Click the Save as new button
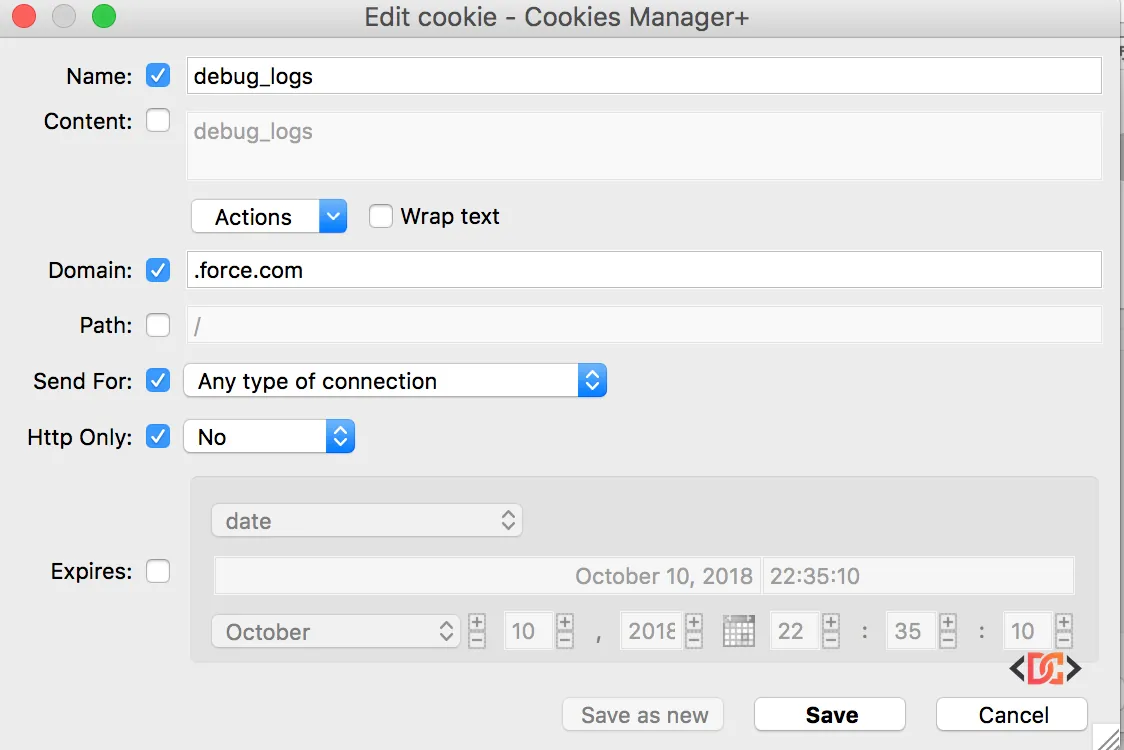This screenshot has height=750, width=1124. pos(642,714)
